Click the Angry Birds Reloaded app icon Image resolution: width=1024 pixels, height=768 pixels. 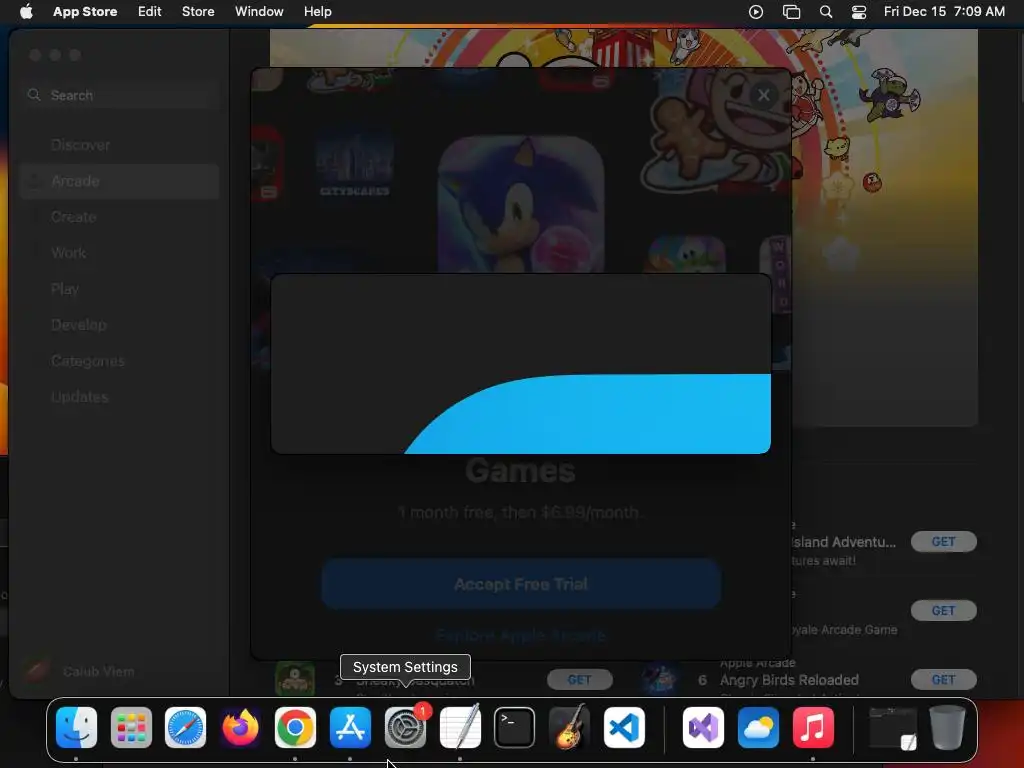tap(659, 679)
